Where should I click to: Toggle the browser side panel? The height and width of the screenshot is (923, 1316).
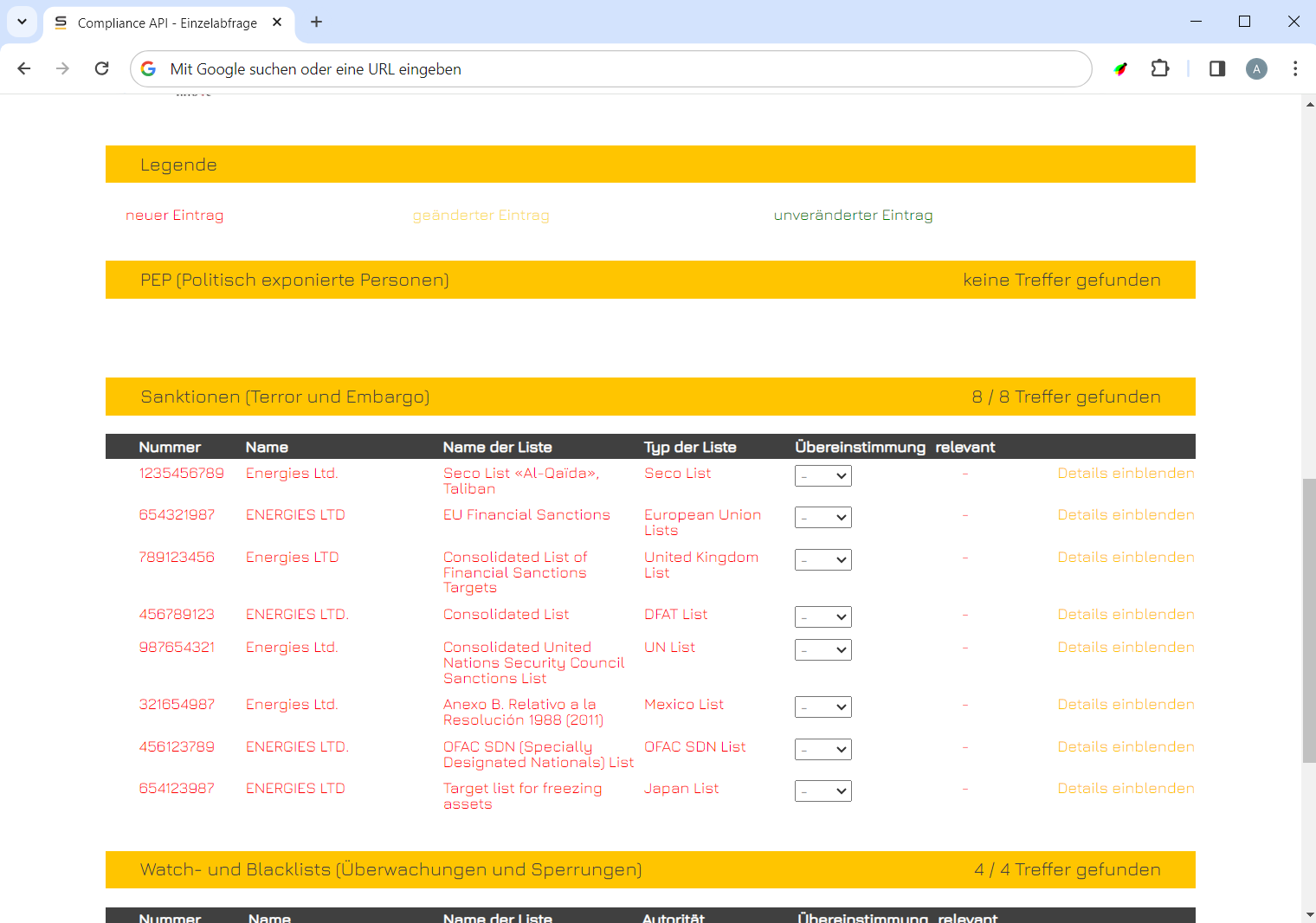[1216, 68]
